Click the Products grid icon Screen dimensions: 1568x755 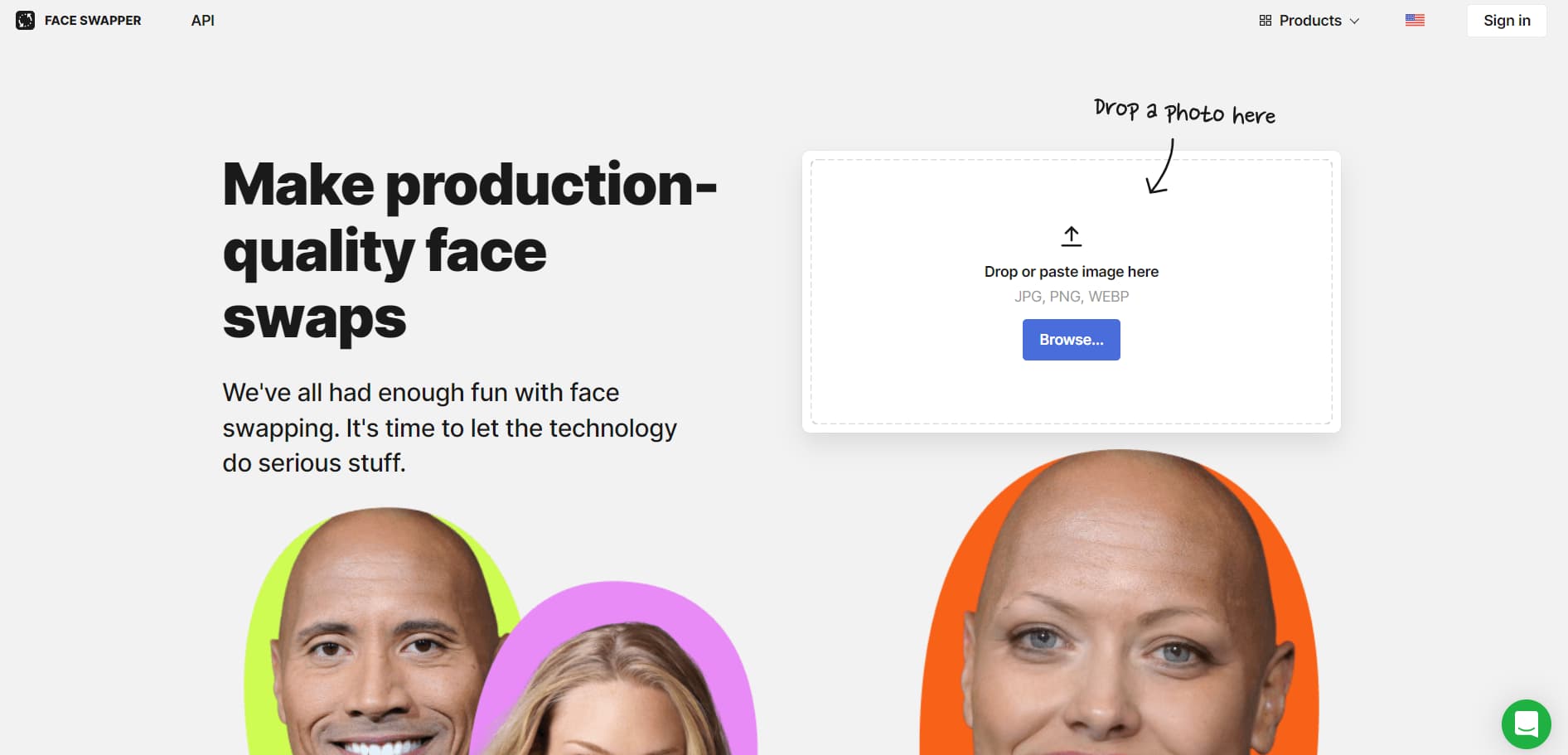[1265, 21]
